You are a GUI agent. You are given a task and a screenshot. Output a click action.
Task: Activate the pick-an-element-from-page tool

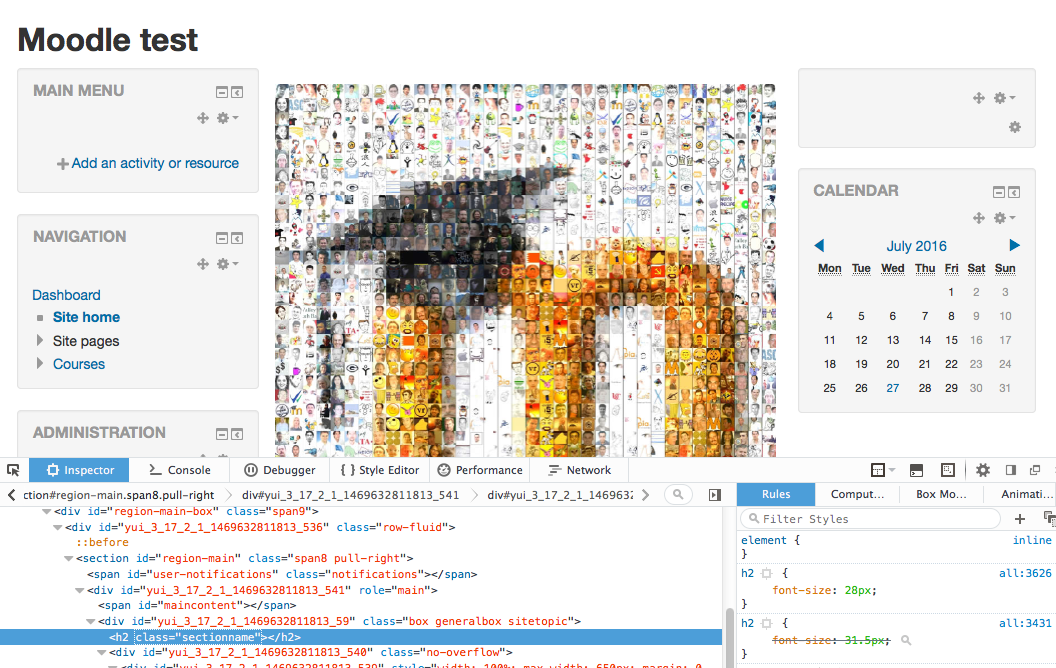click(13, 470)
